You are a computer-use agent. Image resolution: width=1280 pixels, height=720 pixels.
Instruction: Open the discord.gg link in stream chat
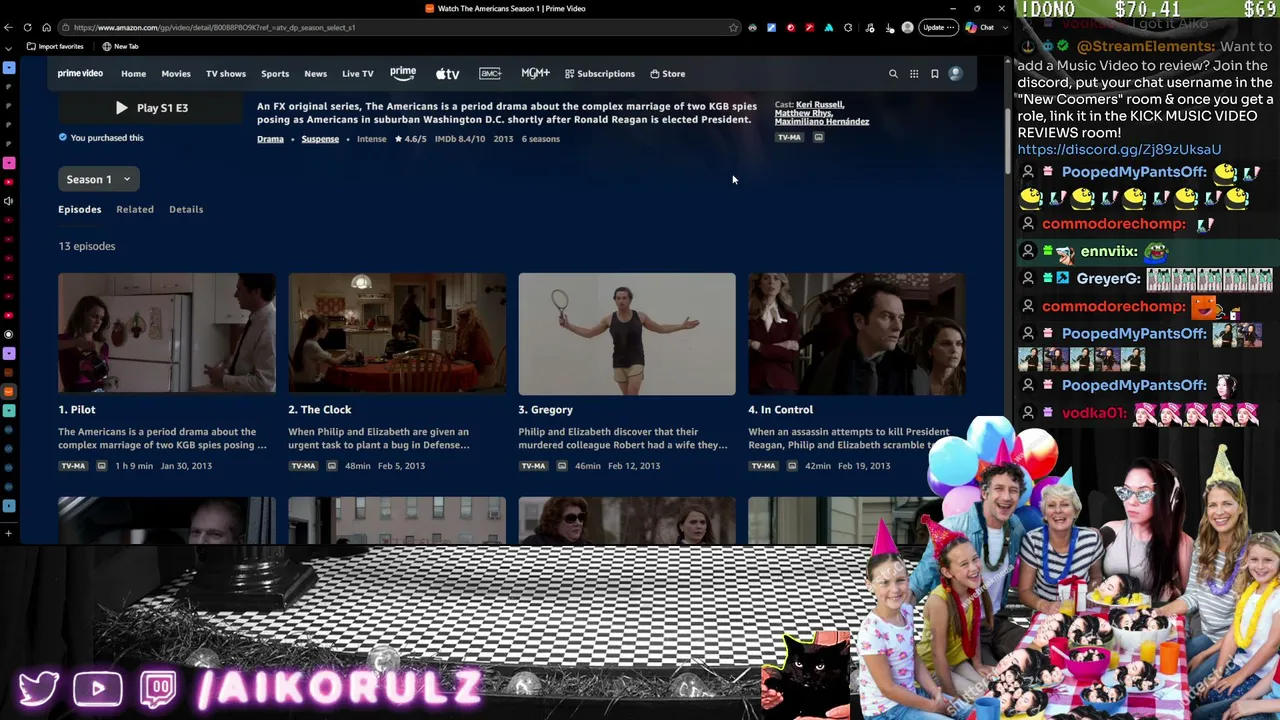tap(1119, 149)
